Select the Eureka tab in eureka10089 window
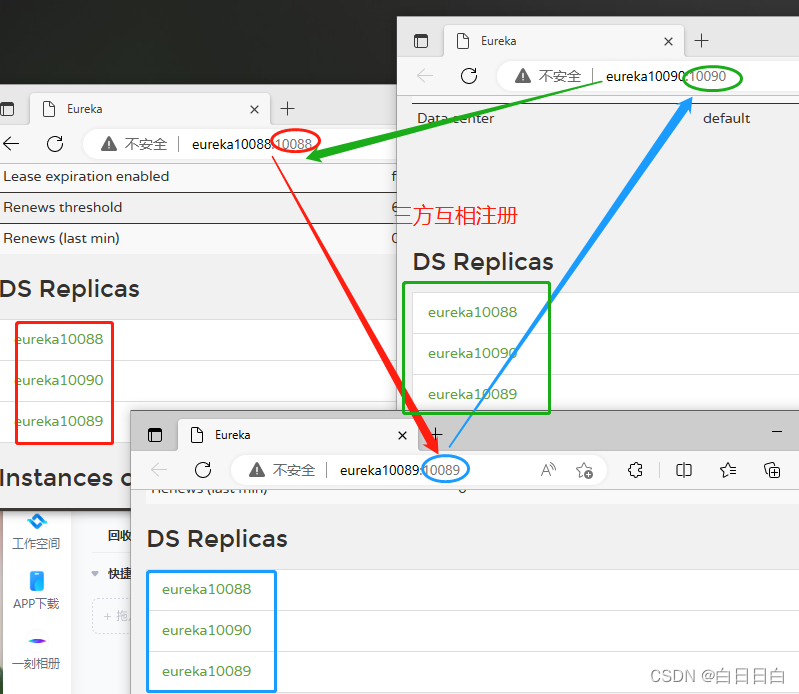The height and width of the screenshot is (694, 799). point(298,435)
